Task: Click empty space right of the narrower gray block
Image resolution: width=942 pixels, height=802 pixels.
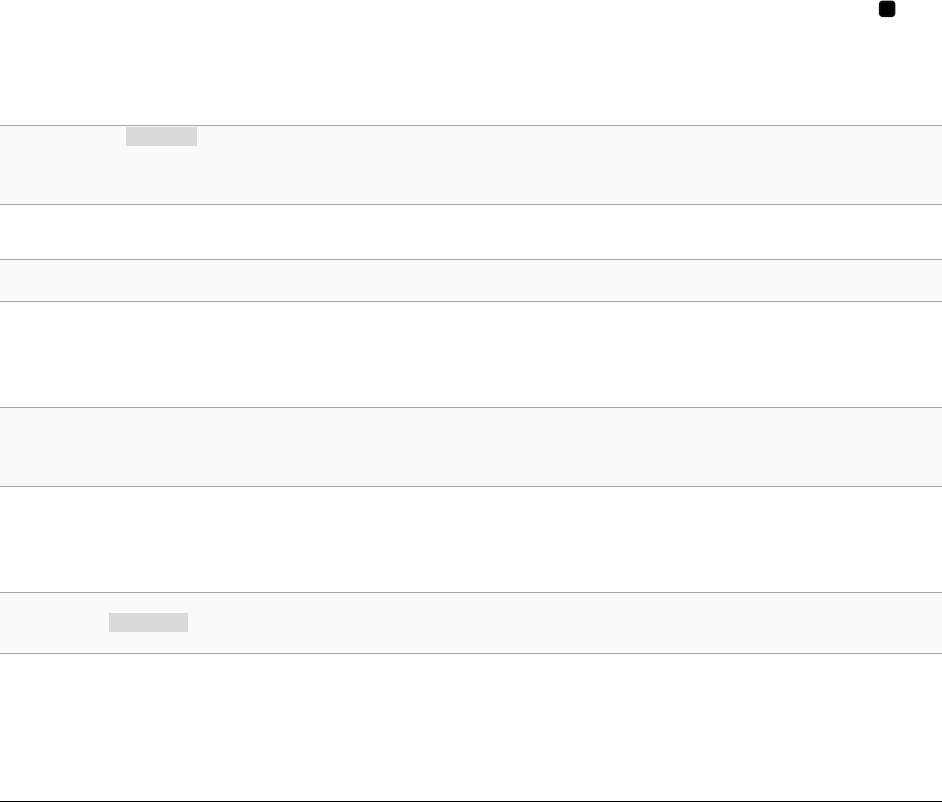Action: point(570,136)
